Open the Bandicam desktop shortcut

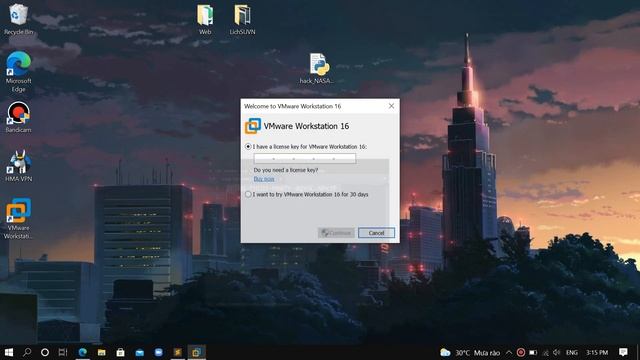(x=18, y=117)
